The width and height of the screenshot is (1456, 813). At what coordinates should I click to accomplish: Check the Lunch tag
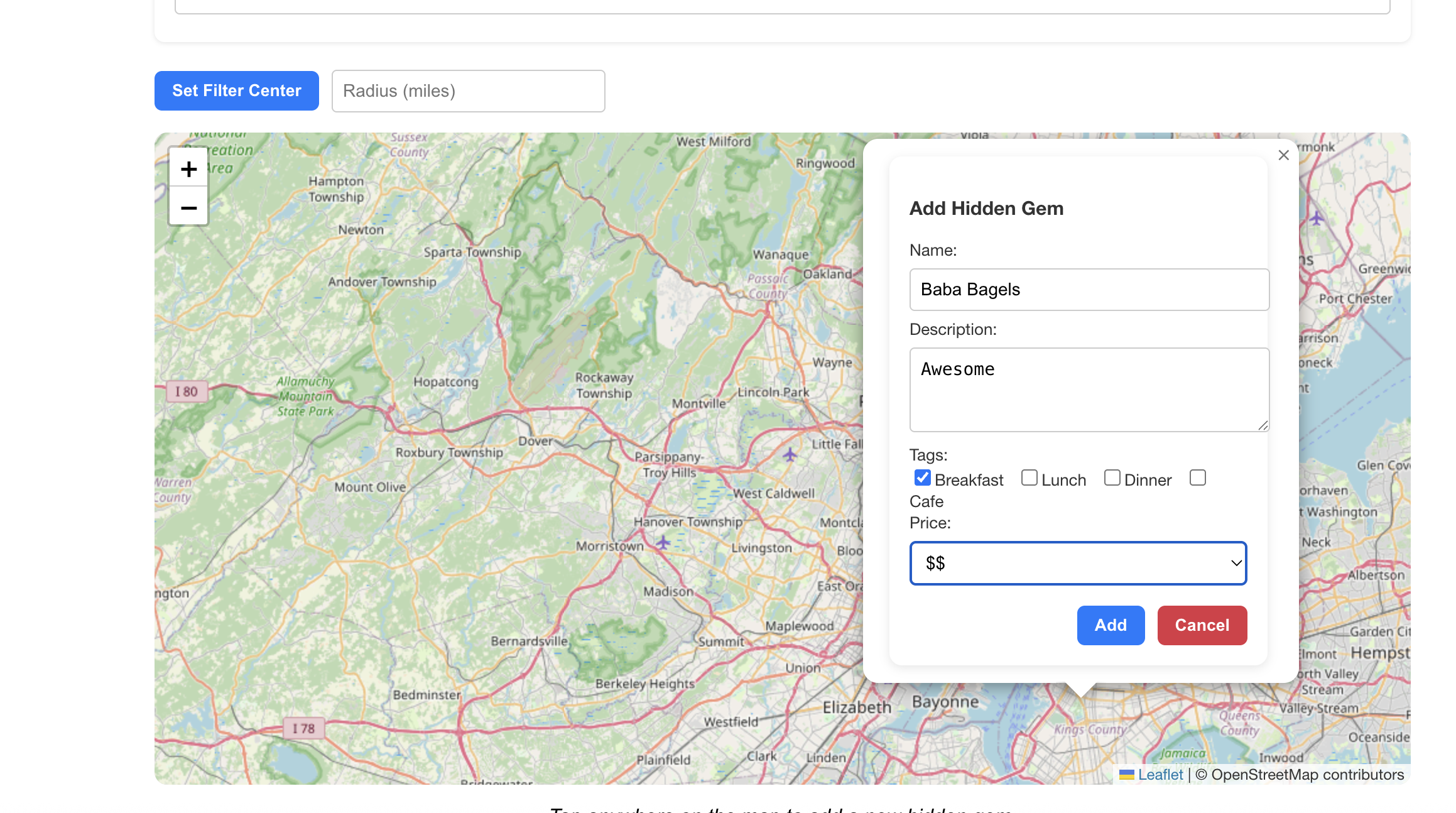point(1029,478)
